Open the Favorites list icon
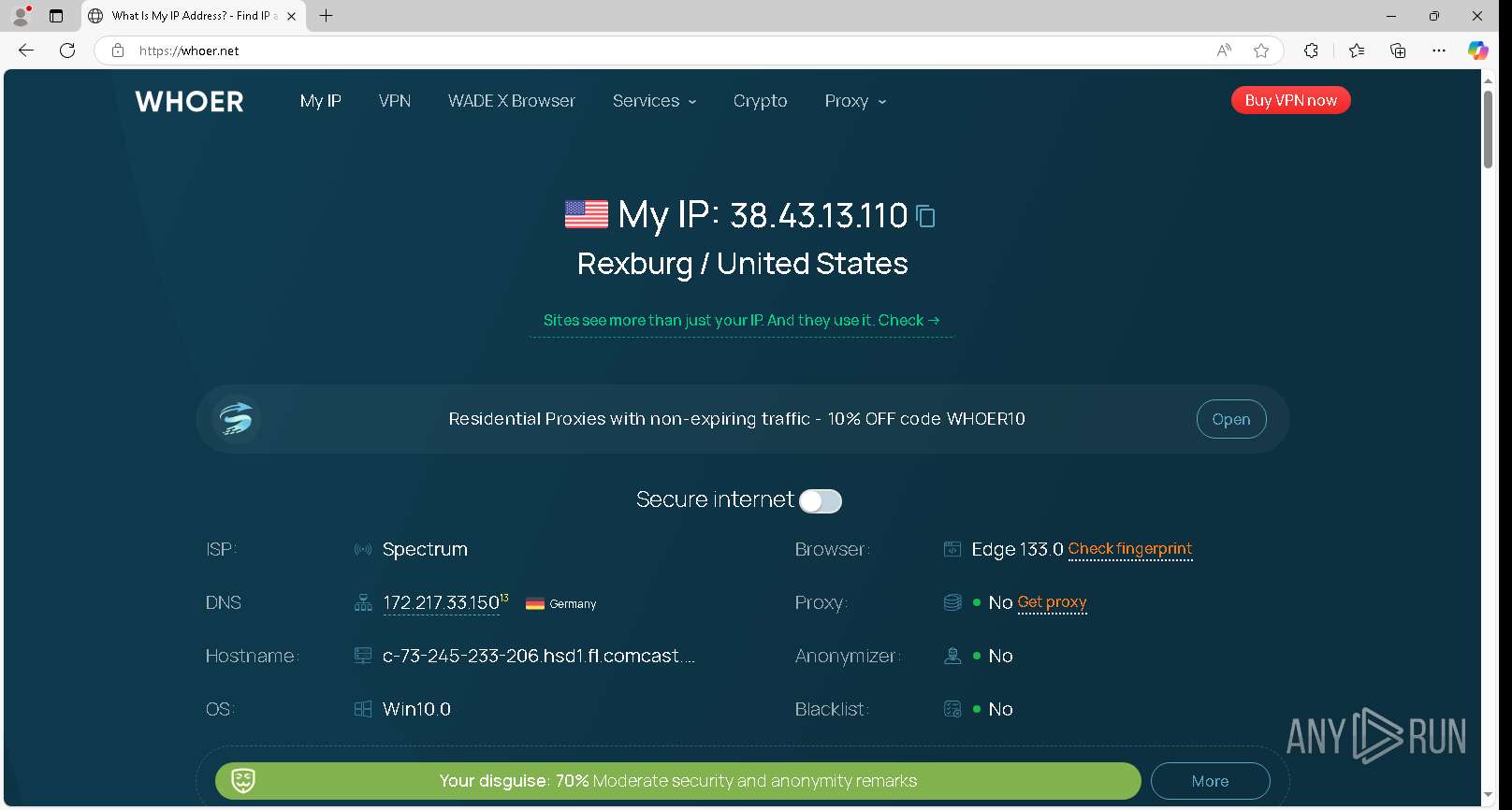The image size is (1512, 810). [x=1357, y=51]
